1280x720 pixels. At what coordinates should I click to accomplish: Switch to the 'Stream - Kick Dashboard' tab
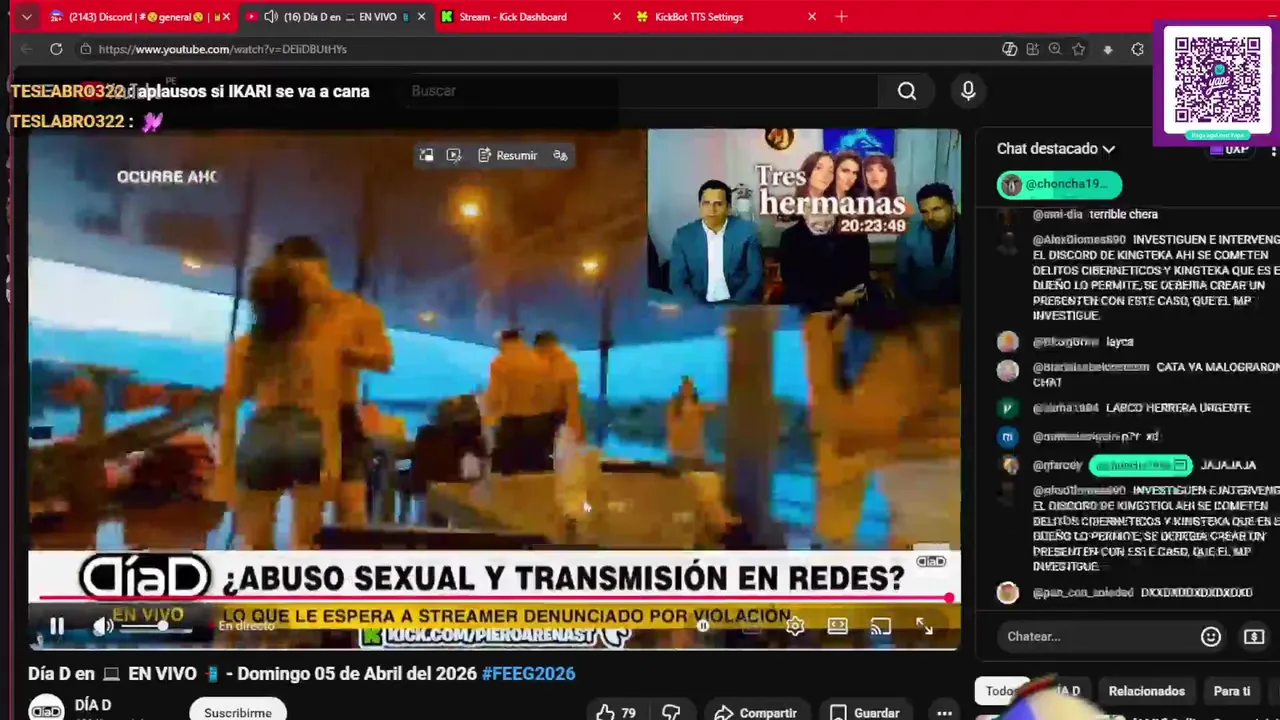[x=530, y=17]
